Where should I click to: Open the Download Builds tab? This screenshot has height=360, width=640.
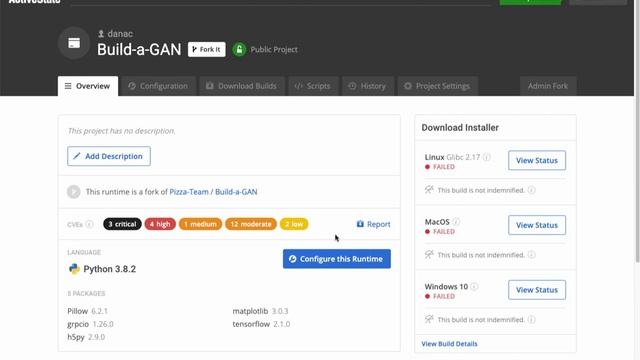coord(242,86)
